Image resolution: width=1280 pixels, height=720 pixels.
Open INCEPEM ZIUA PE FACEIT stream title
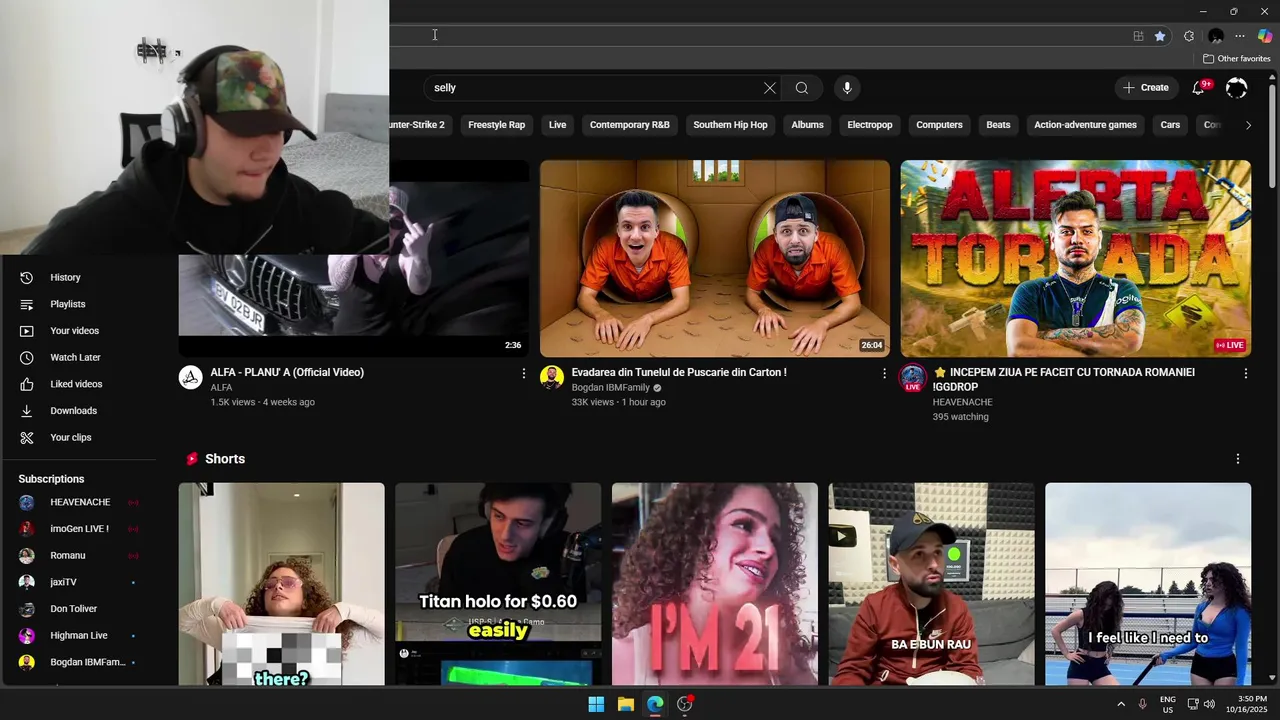(x=1064, y=379)
